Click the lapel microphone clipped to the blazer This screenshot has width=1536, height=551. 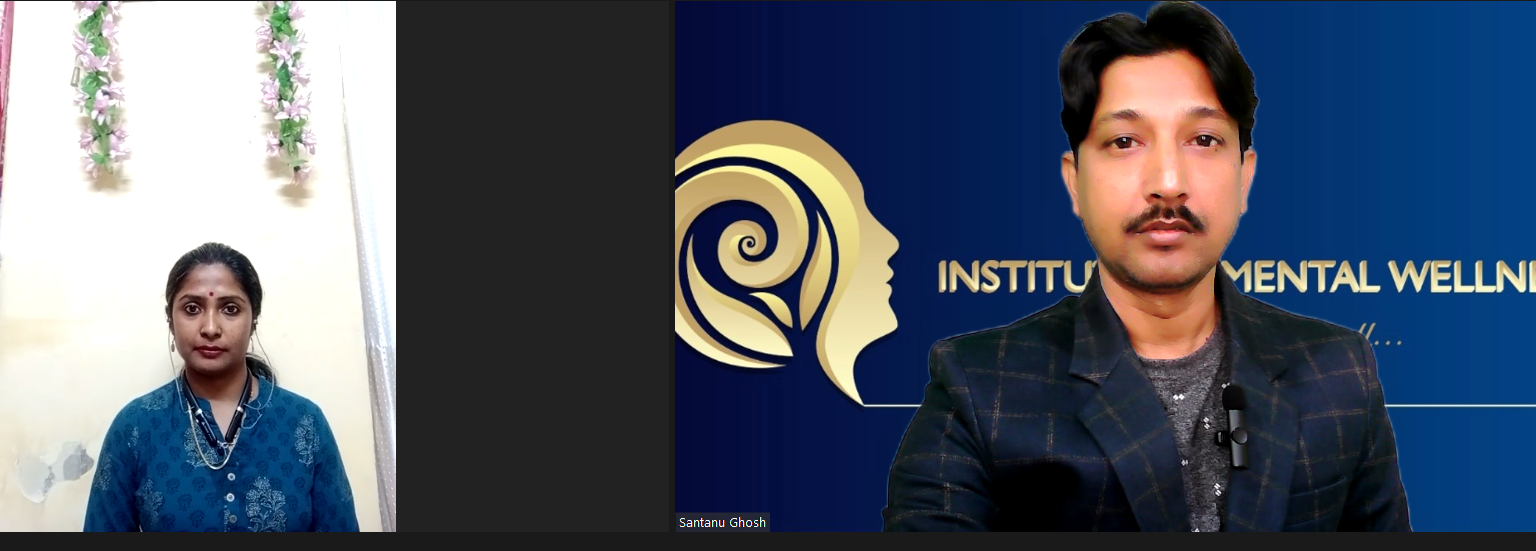click(x=1235, y=425)
